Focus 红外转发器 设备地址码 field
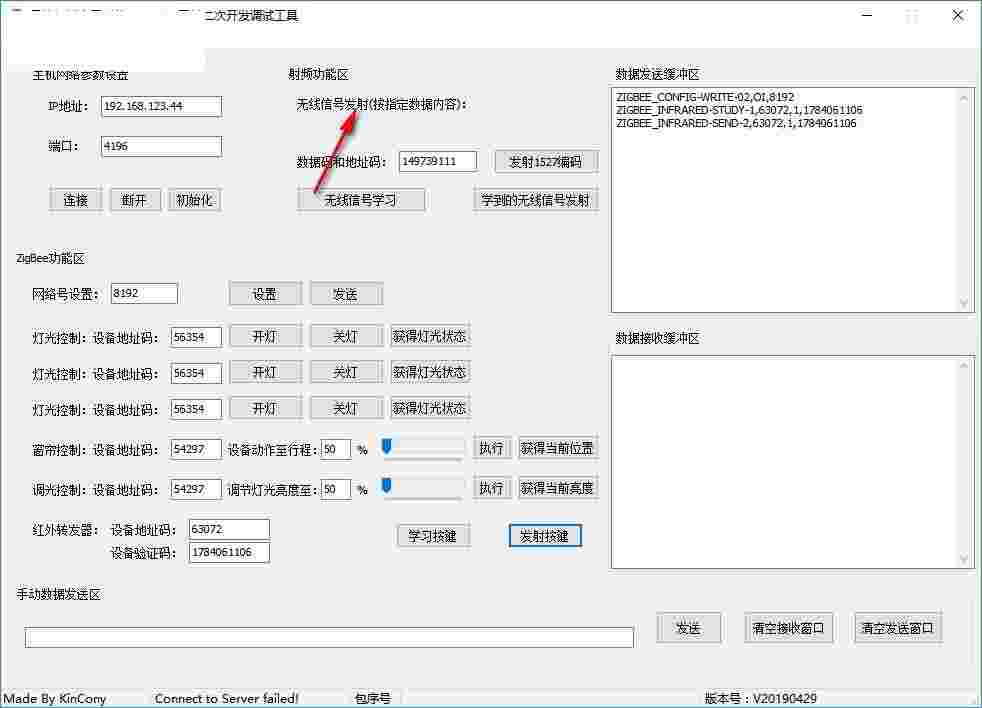Viewport: 982px width, 708px height. pyautogui.click(x=229, y=529)
